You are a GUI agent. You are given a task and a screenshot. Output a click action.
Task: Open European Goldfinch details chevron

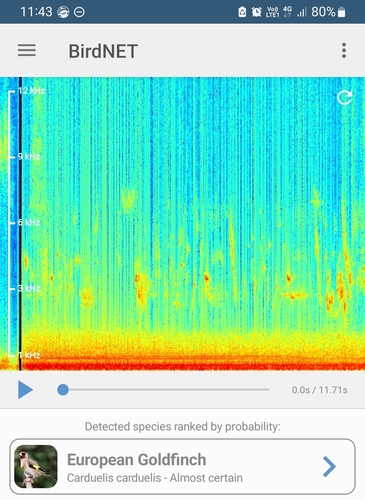(x=329, y=466)
